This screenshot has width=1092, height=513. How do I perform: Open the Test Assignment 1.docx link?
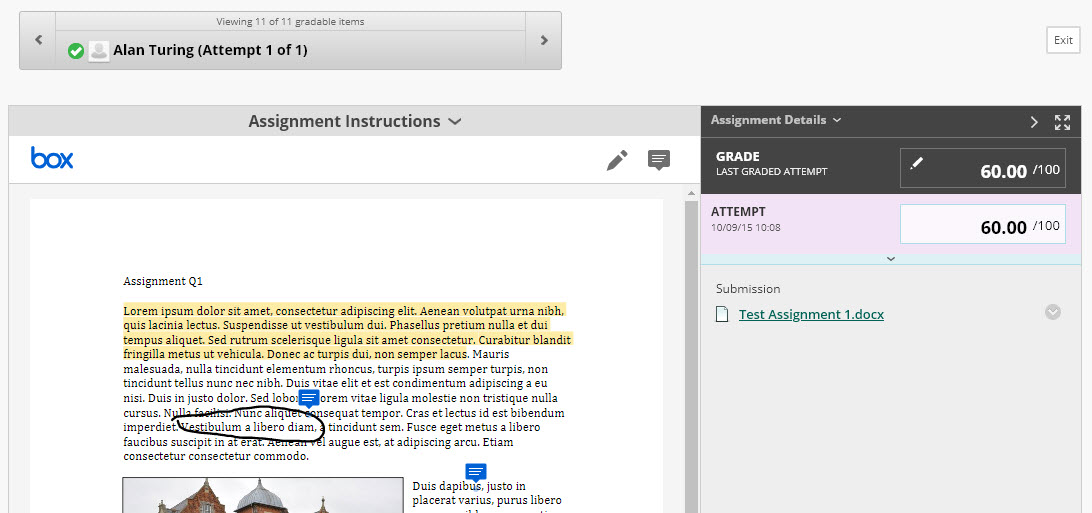pyautogui.click(x=811, y=314)
